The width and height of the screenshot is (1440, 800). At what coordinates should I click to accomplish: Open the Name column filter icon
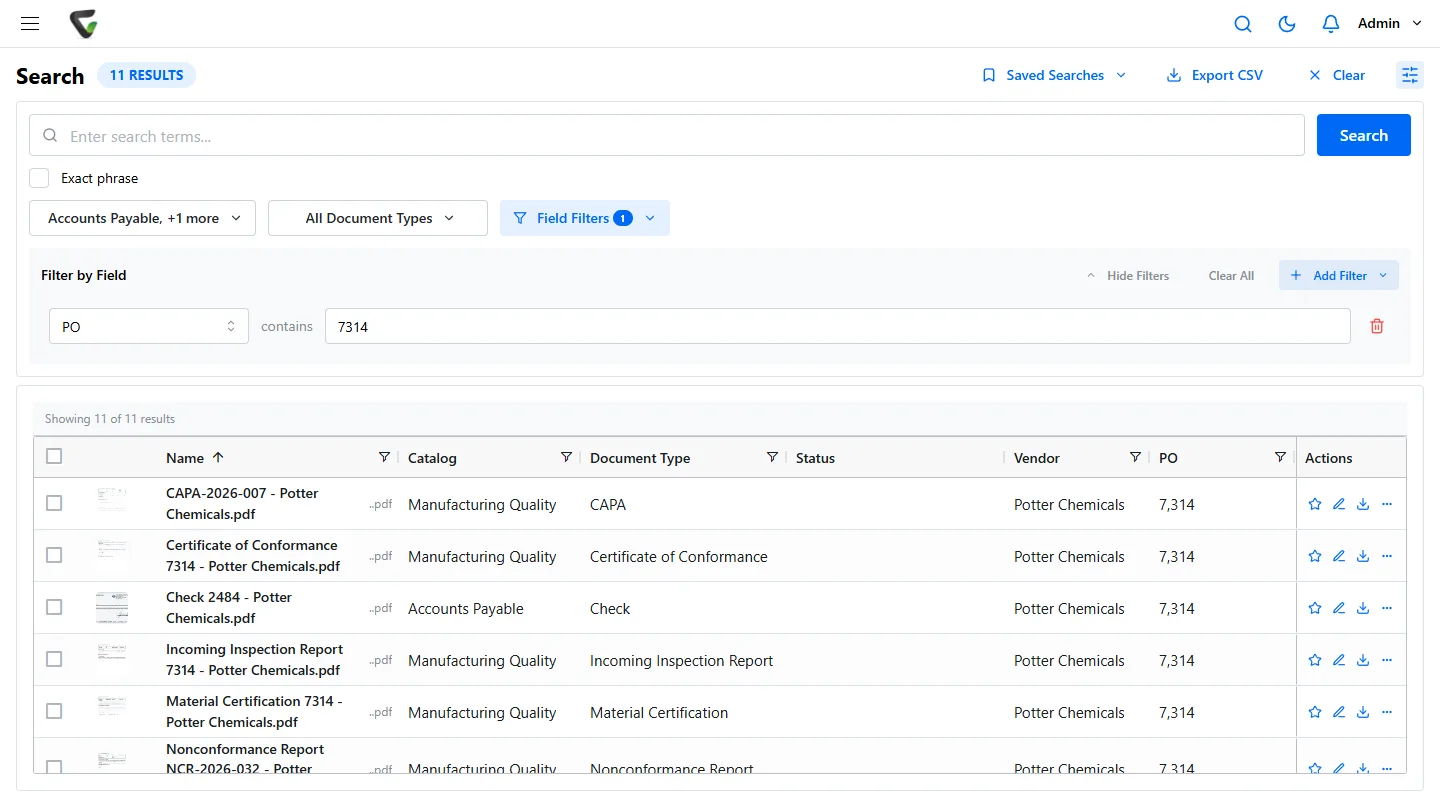pyautogui.click(x=384, y=457)
